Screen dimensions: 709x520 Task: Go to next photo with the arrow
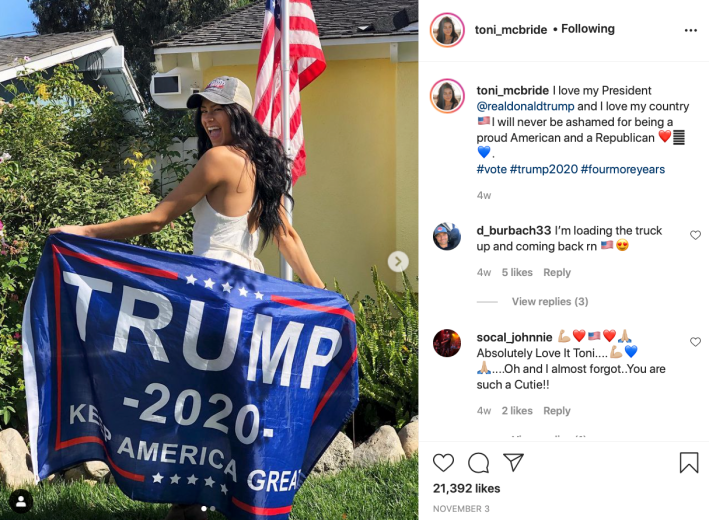click(398, 261)
